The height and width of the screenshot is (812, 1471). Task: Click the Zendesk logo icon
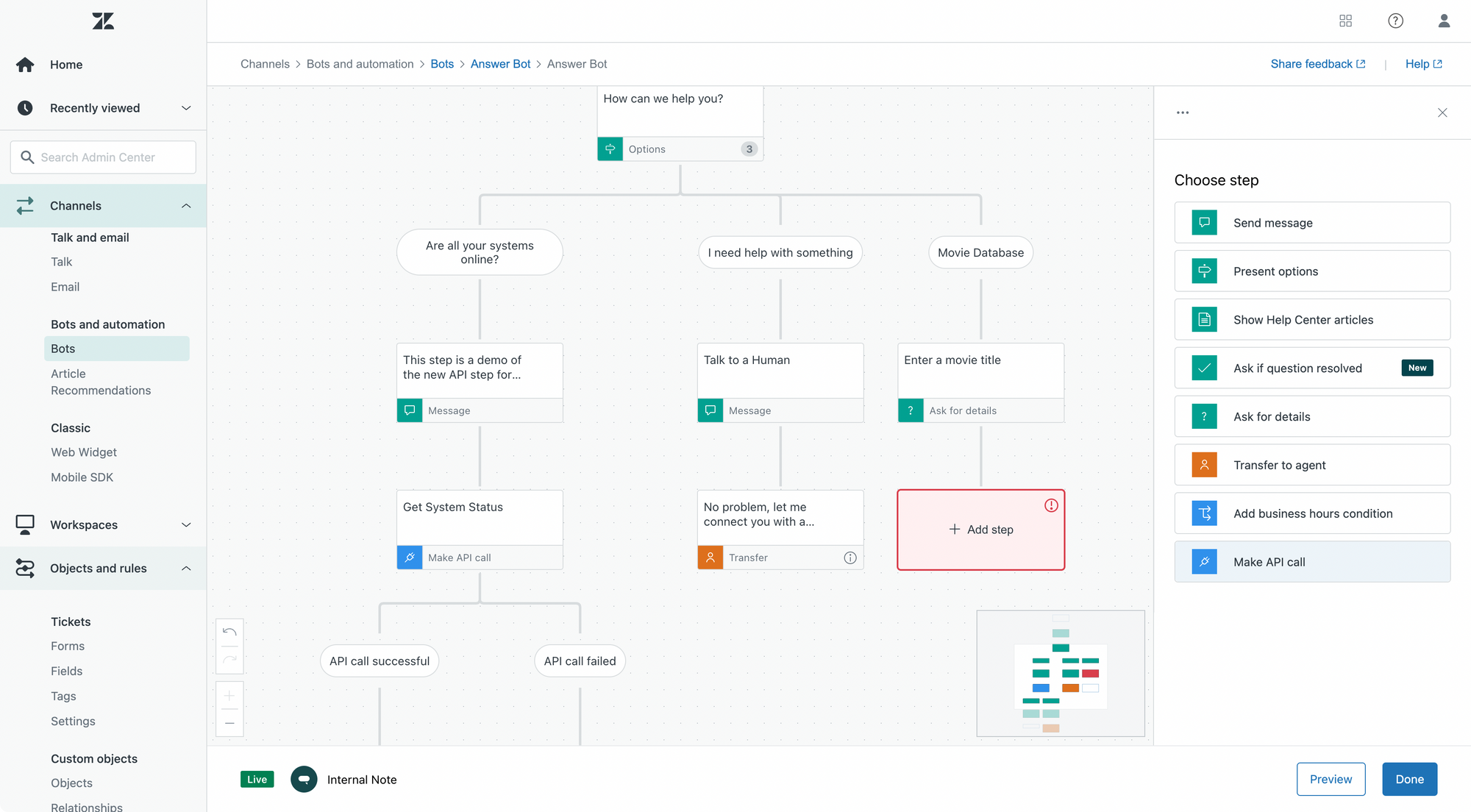click(103, 21)
